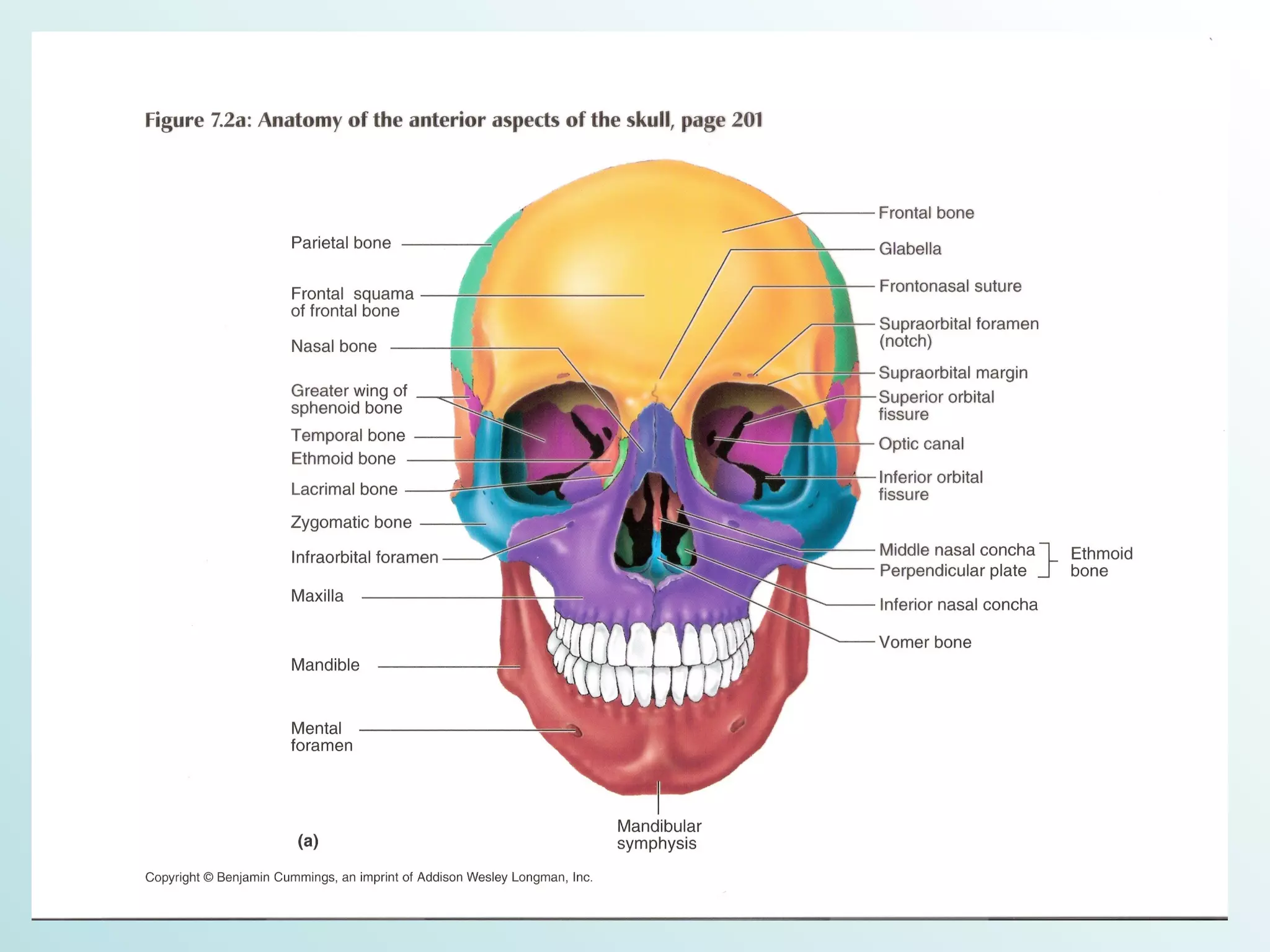1270x952 pixels.
Task: Select the Maxilla label text
Action: click(317, 596)
